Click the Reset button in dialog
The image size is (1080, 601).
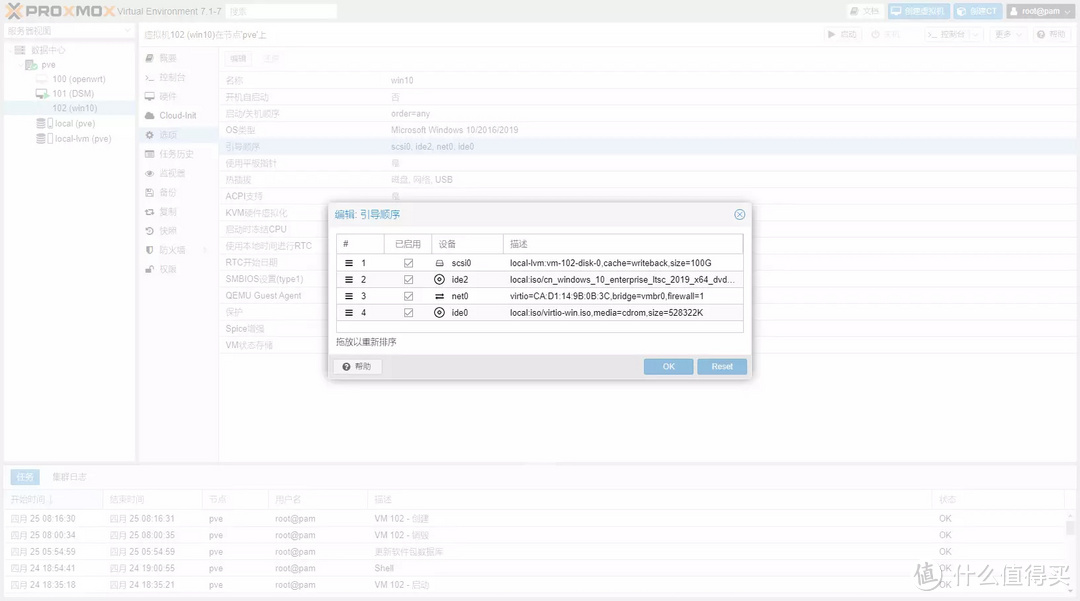(722, 366)
